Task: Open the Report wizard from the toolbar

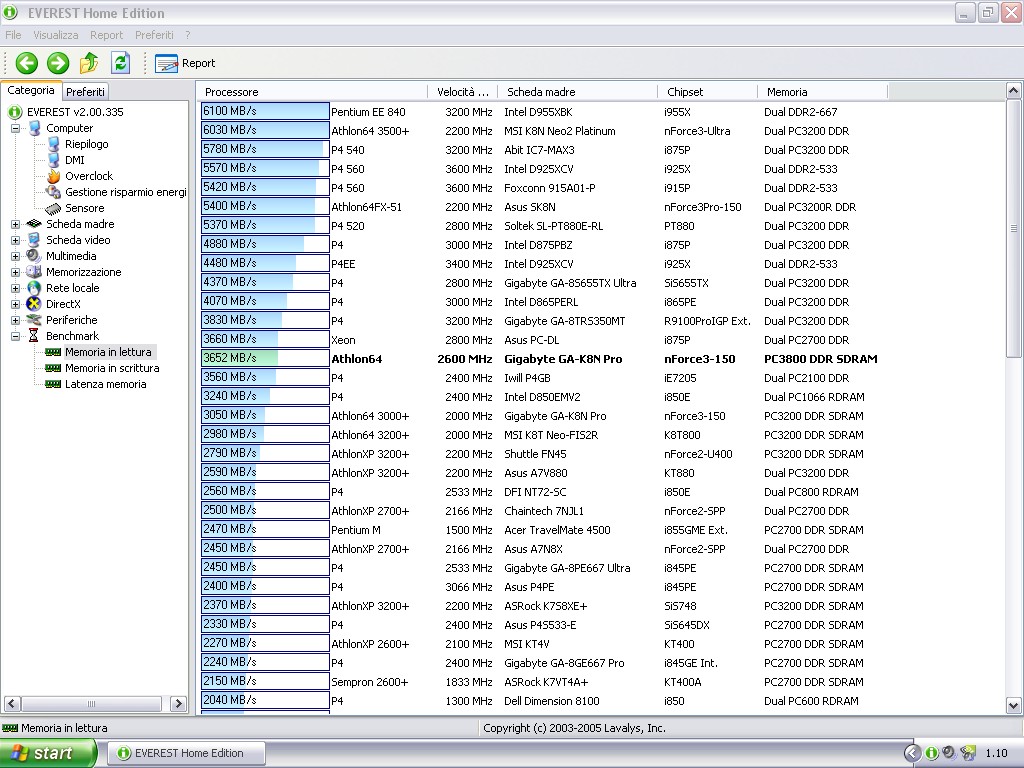Action: [x=185, y=63]
